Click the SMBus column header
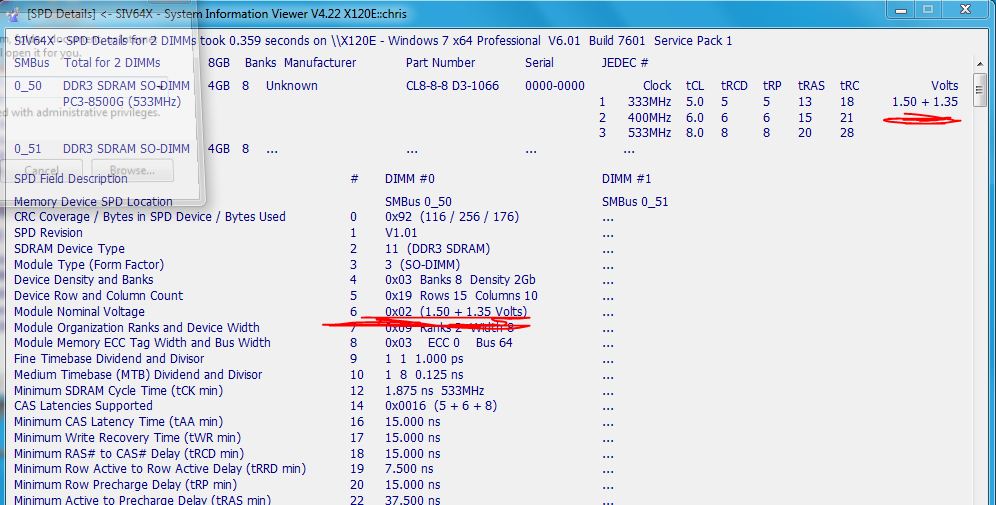The width and height of the screenshot is (996, 505). 32,63
